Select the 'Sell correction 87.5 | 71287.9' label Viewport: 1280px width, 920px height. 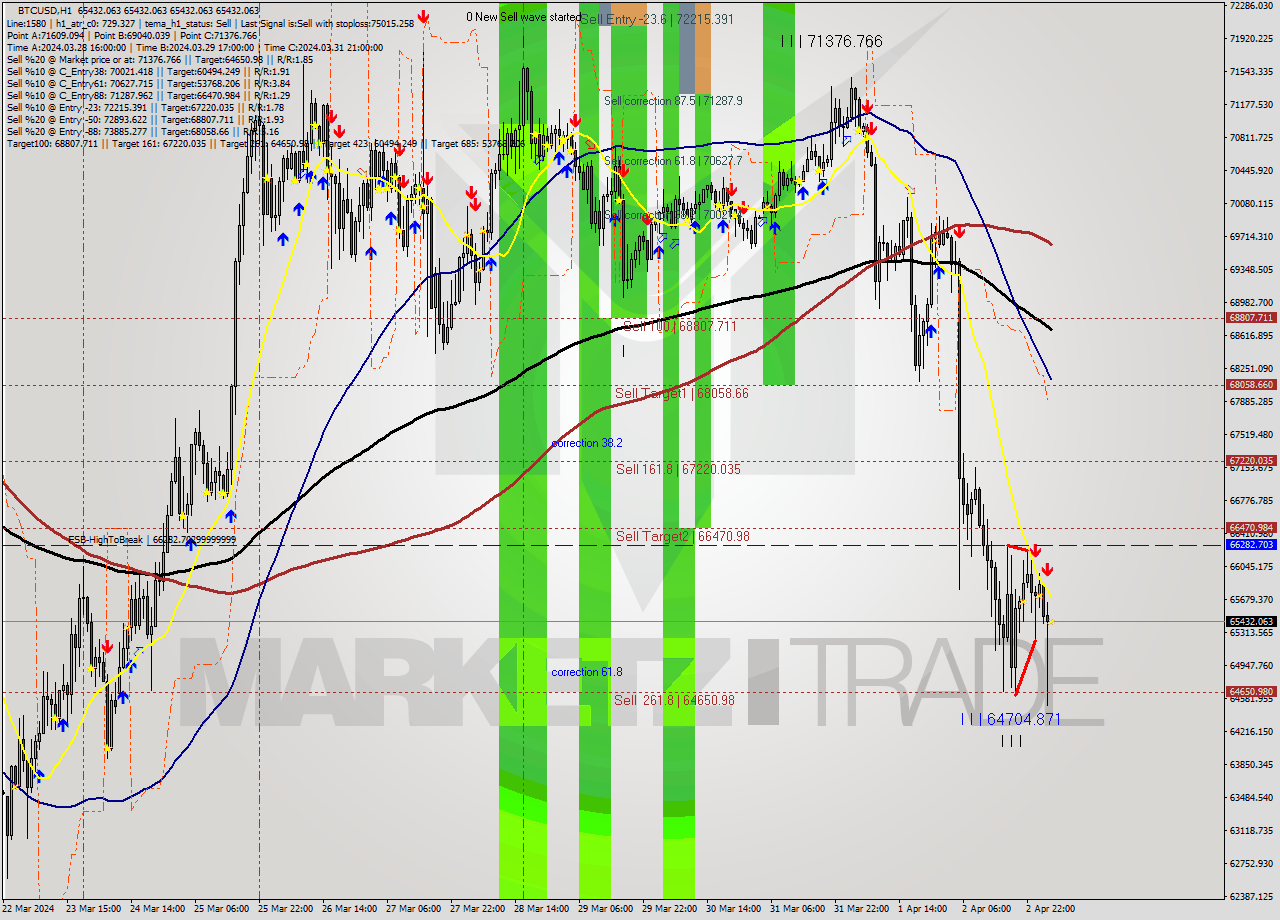pyautogui.click(x=673, y=101)
